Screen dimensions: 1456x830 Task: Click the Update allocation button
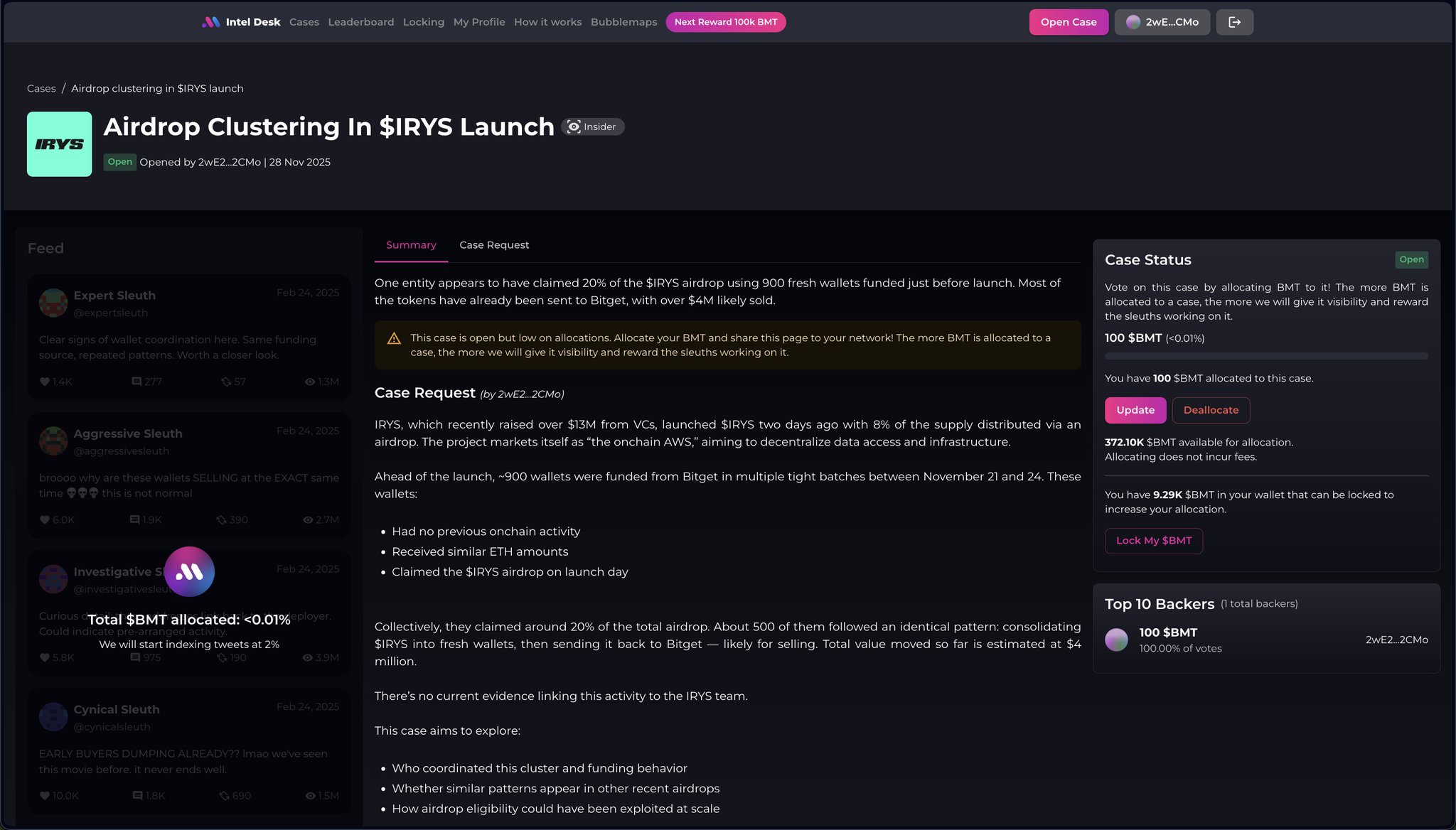(x=1135, y=410)
